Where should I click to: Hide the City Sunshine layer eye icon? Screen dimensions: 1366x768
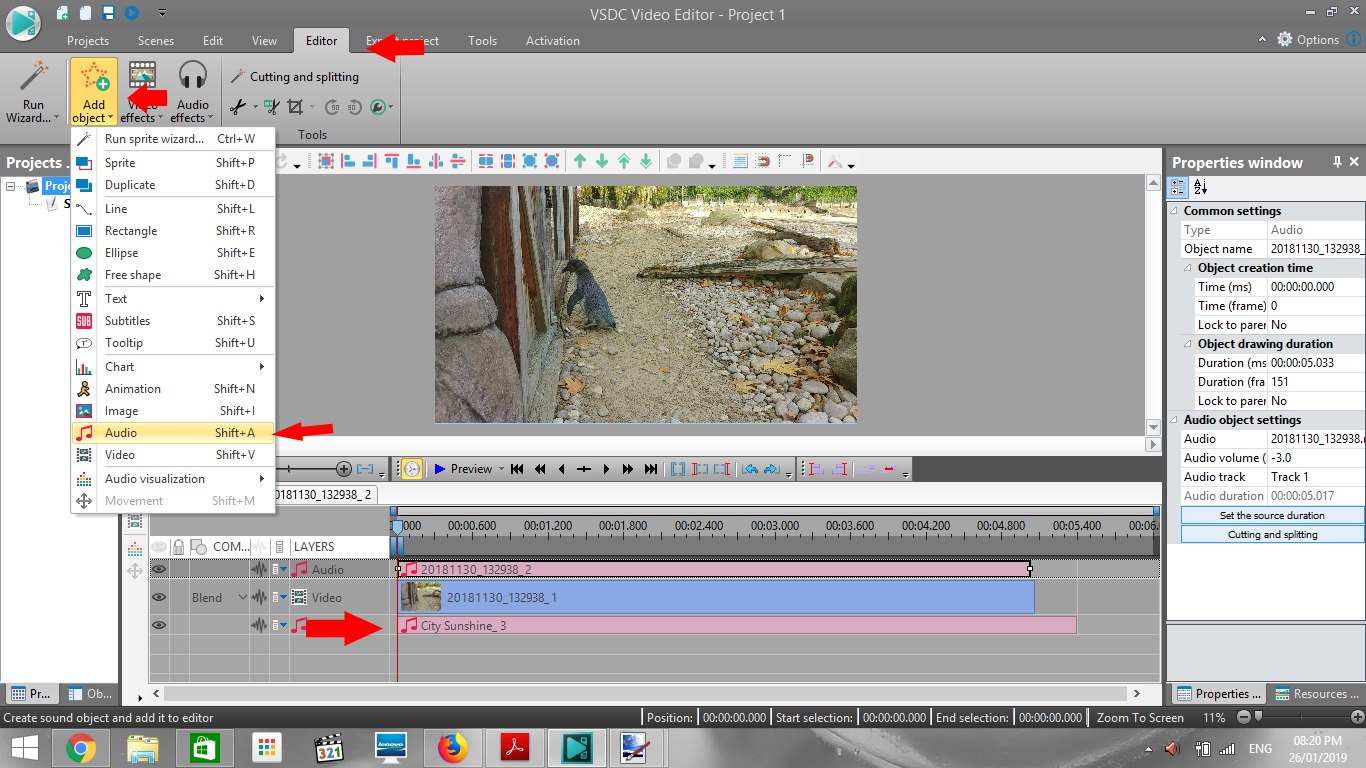point(159,625)
